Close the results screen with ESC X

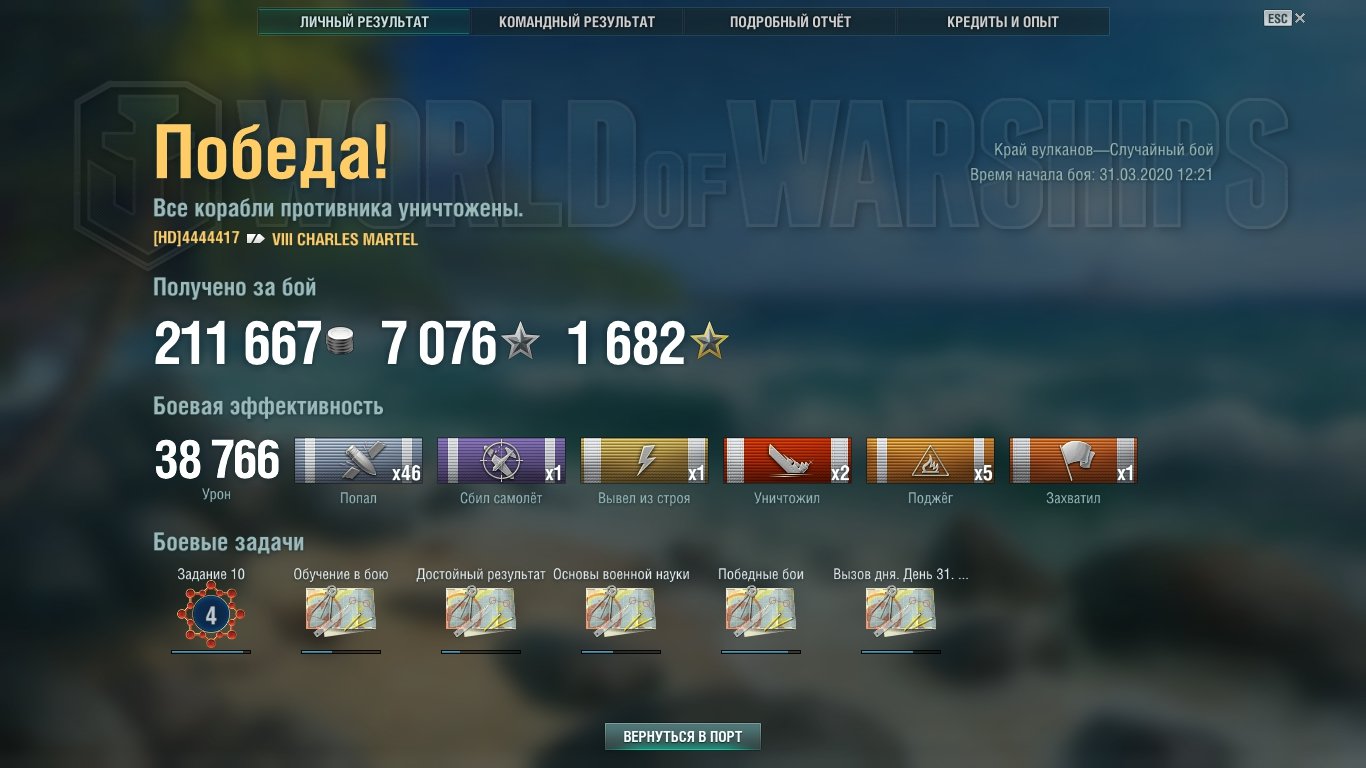1285,18
